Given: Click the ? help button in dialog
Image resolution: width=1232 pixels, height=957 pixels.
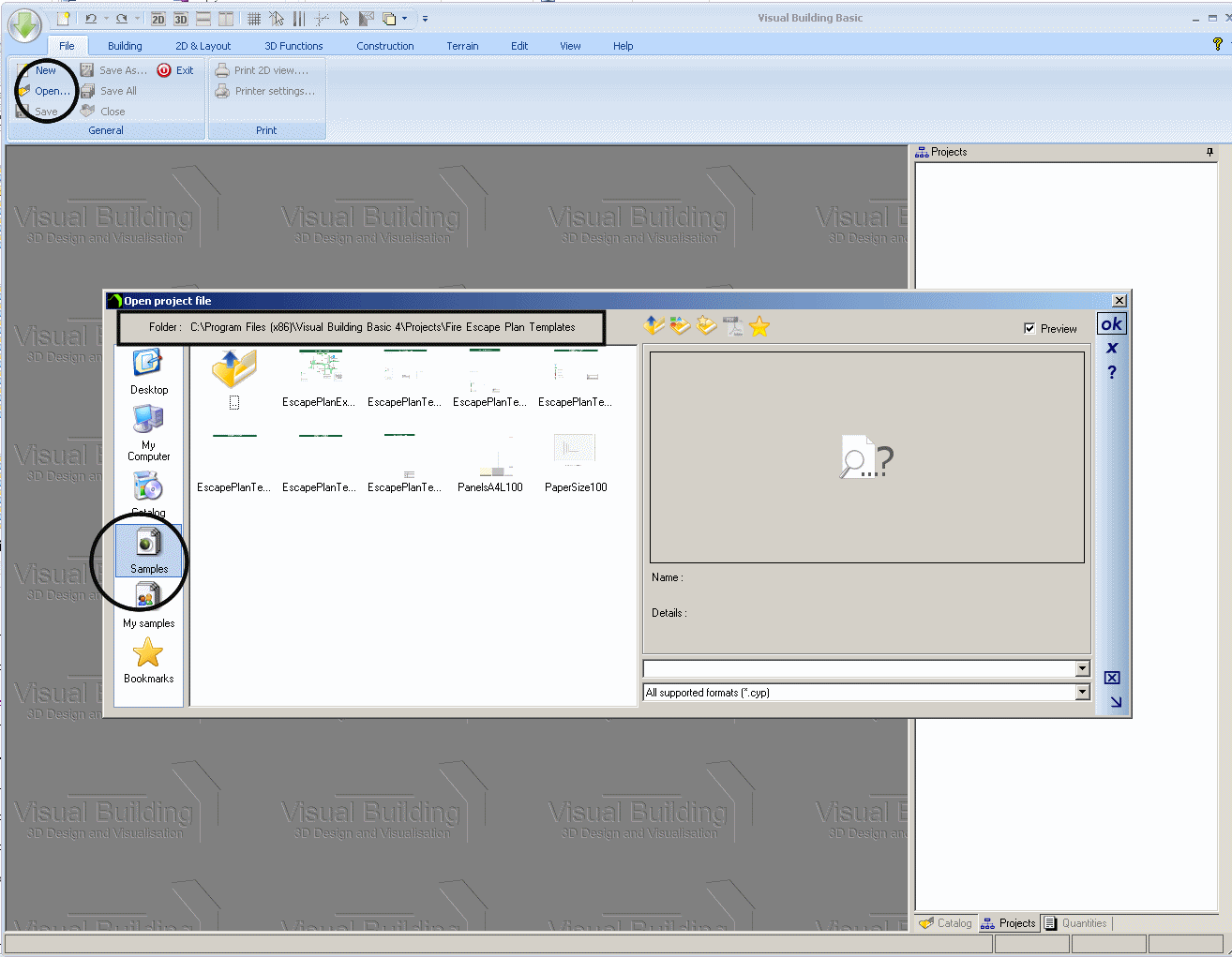Looking at the screenshot, I should point(1112,372).
